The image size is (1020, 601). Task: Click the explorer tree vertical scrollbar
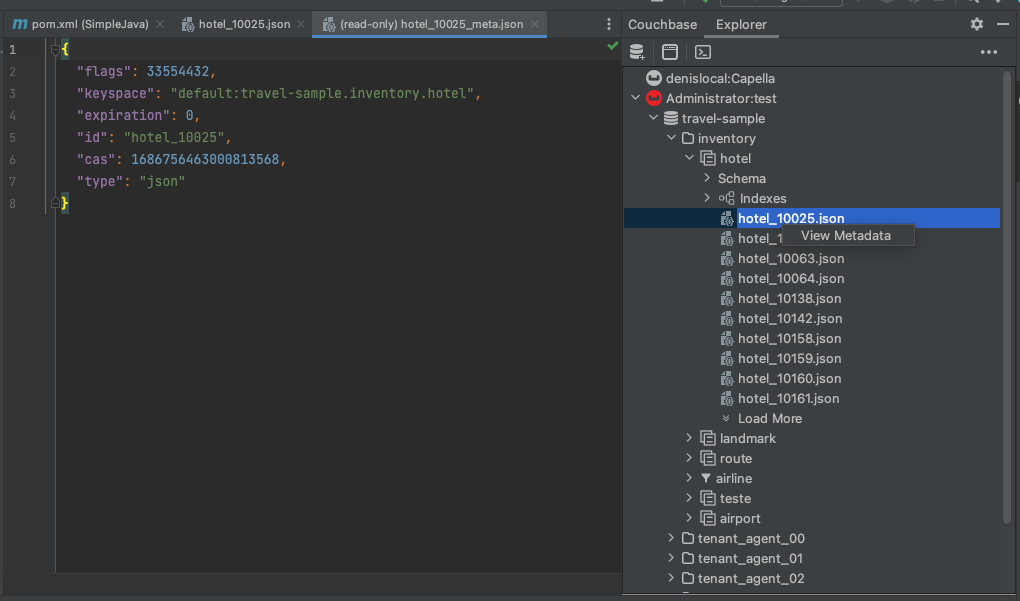1007,296
